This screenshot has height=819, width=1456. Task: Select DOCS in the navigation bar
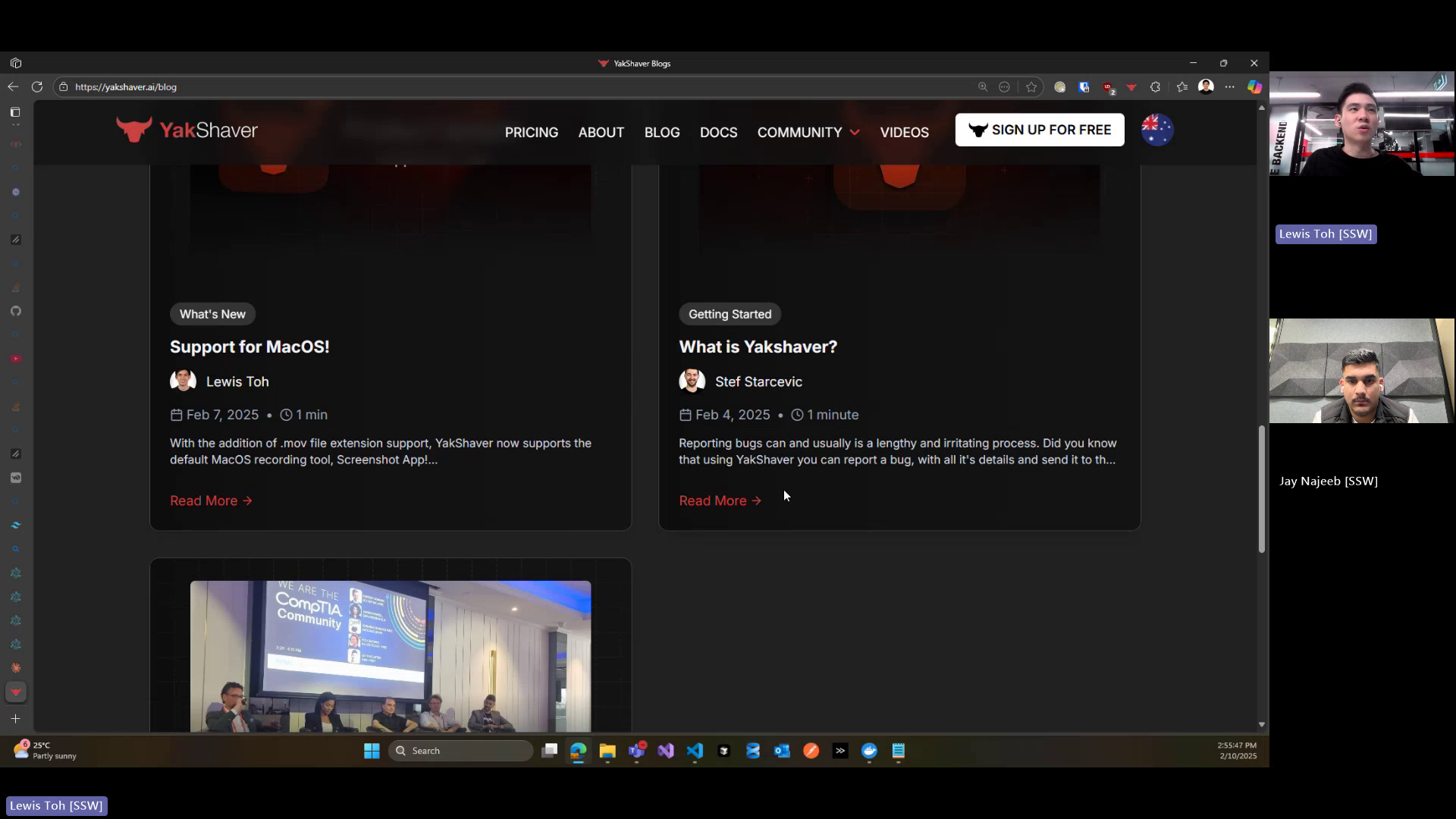719,132
